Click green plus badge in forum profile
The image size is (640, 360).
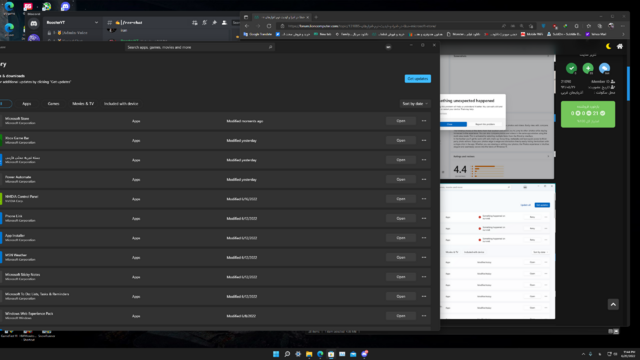point(588,68)
